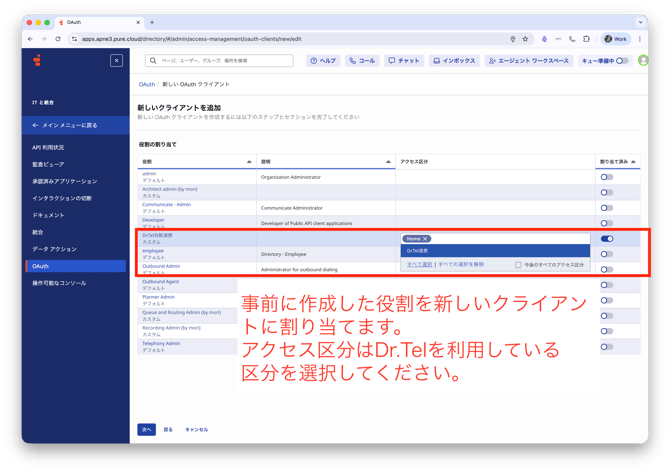Click the page search field

click(219, 61)
